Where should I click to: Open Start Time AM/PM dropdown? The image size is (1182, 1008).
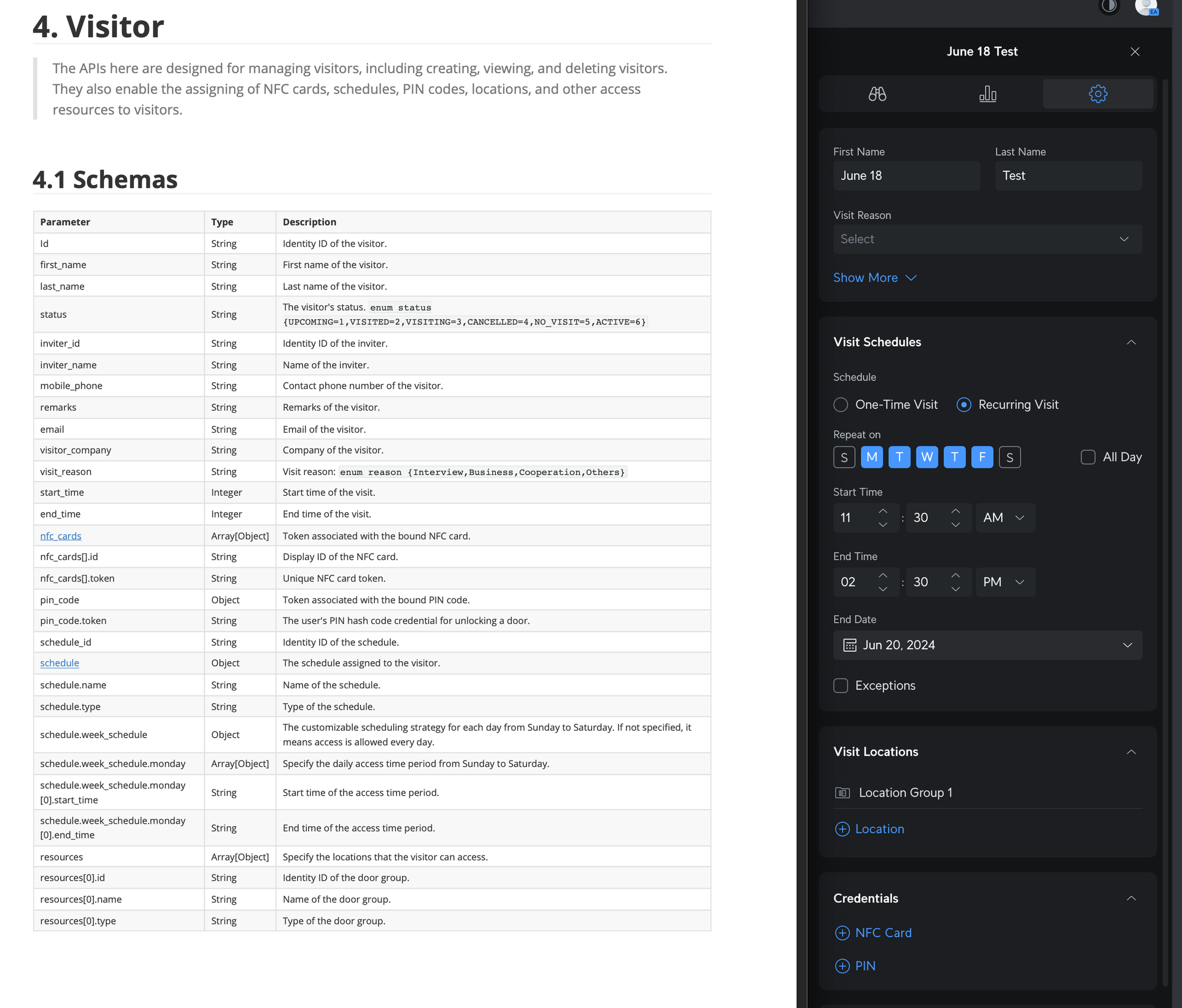pos(1005,518)
